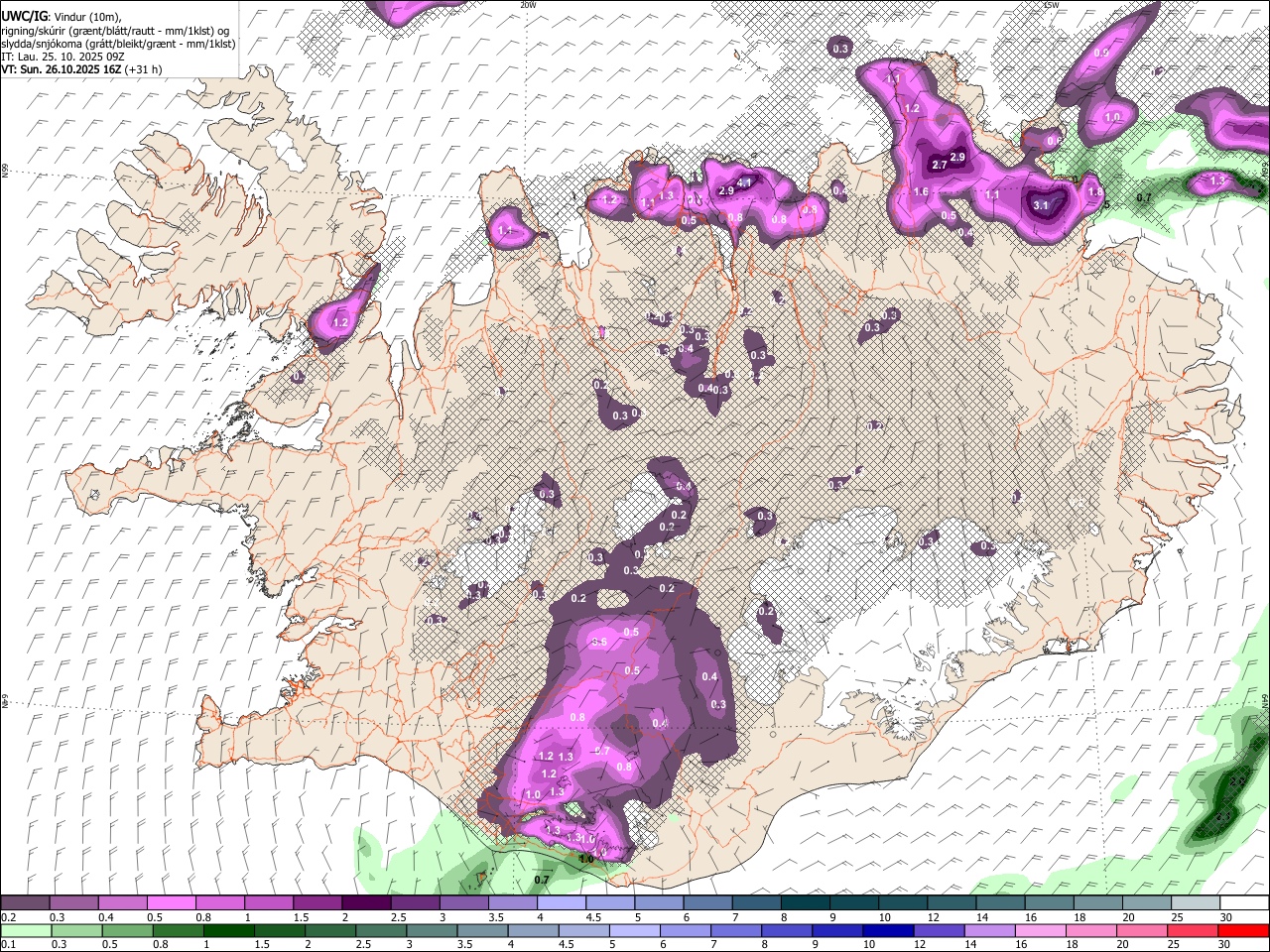Click the '4.1' snowfall value on the map
This screenshot has width=1270, height=952.
[x=744, y=180]
